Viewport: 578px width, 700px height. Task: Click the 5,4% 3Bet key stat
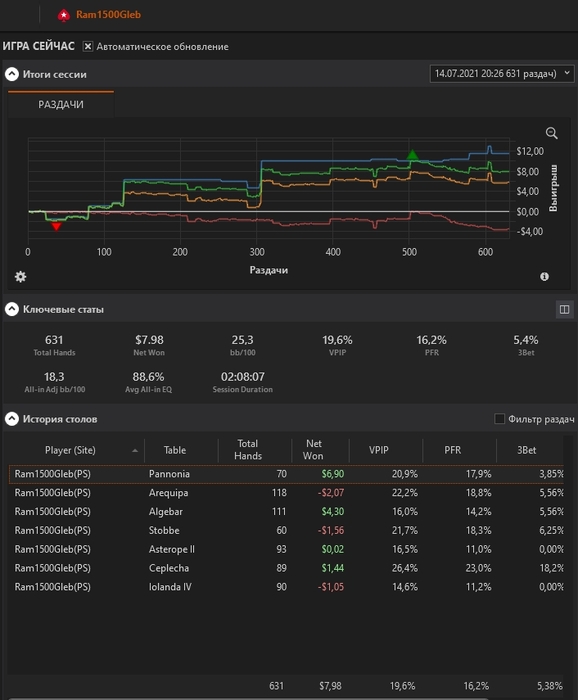click(x=526, y=340)
